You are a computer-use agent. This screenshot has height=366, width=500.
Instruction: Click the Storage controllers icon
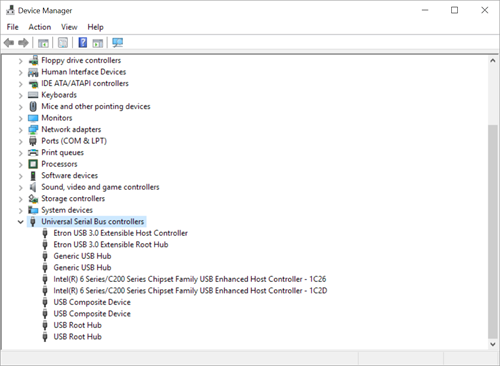coord(33,199)
